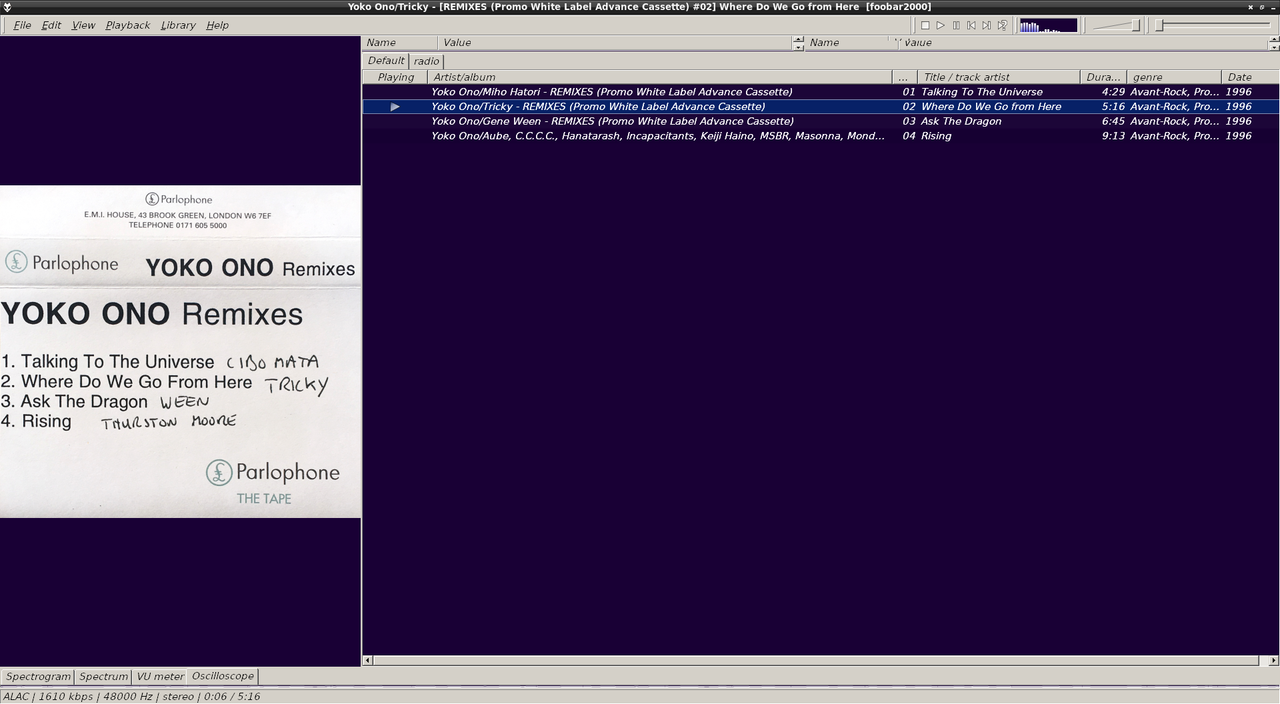Adjust the volume slider

[1116, 25]
